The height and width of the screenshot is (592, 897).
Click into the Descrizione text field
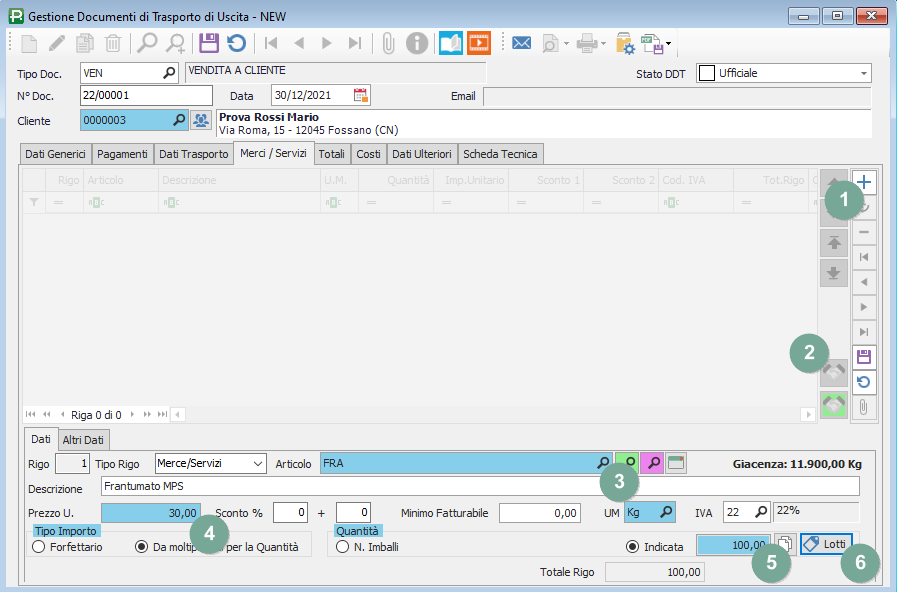pos(480,486)
